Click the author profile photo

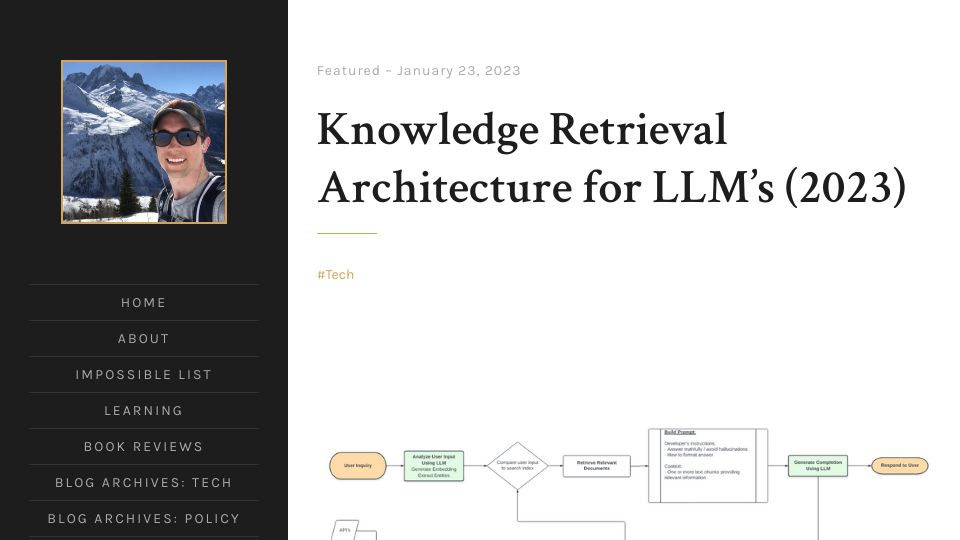coord(144,142)
